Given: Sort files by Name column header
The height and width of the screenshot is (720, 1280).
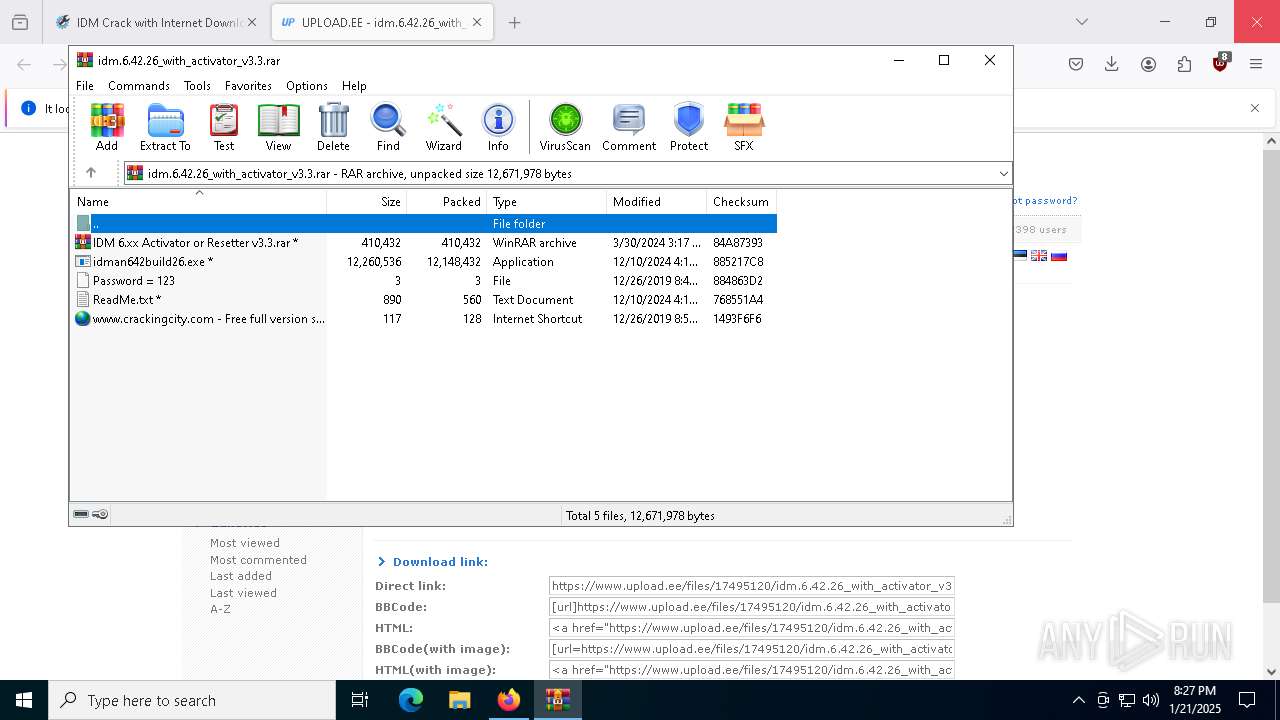Looking at the screenshot, I should pyautogui.click(x=198, y=201).
